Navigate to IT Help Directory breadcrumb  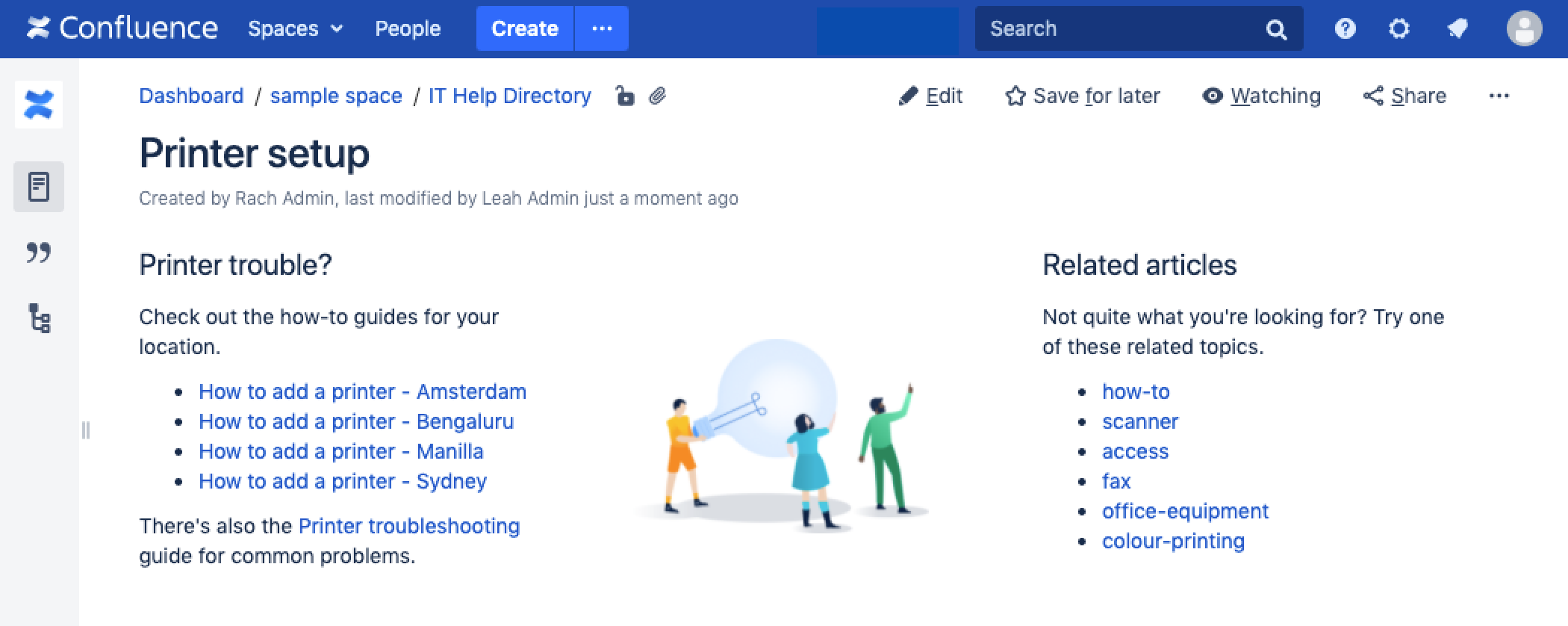[509, 96]
